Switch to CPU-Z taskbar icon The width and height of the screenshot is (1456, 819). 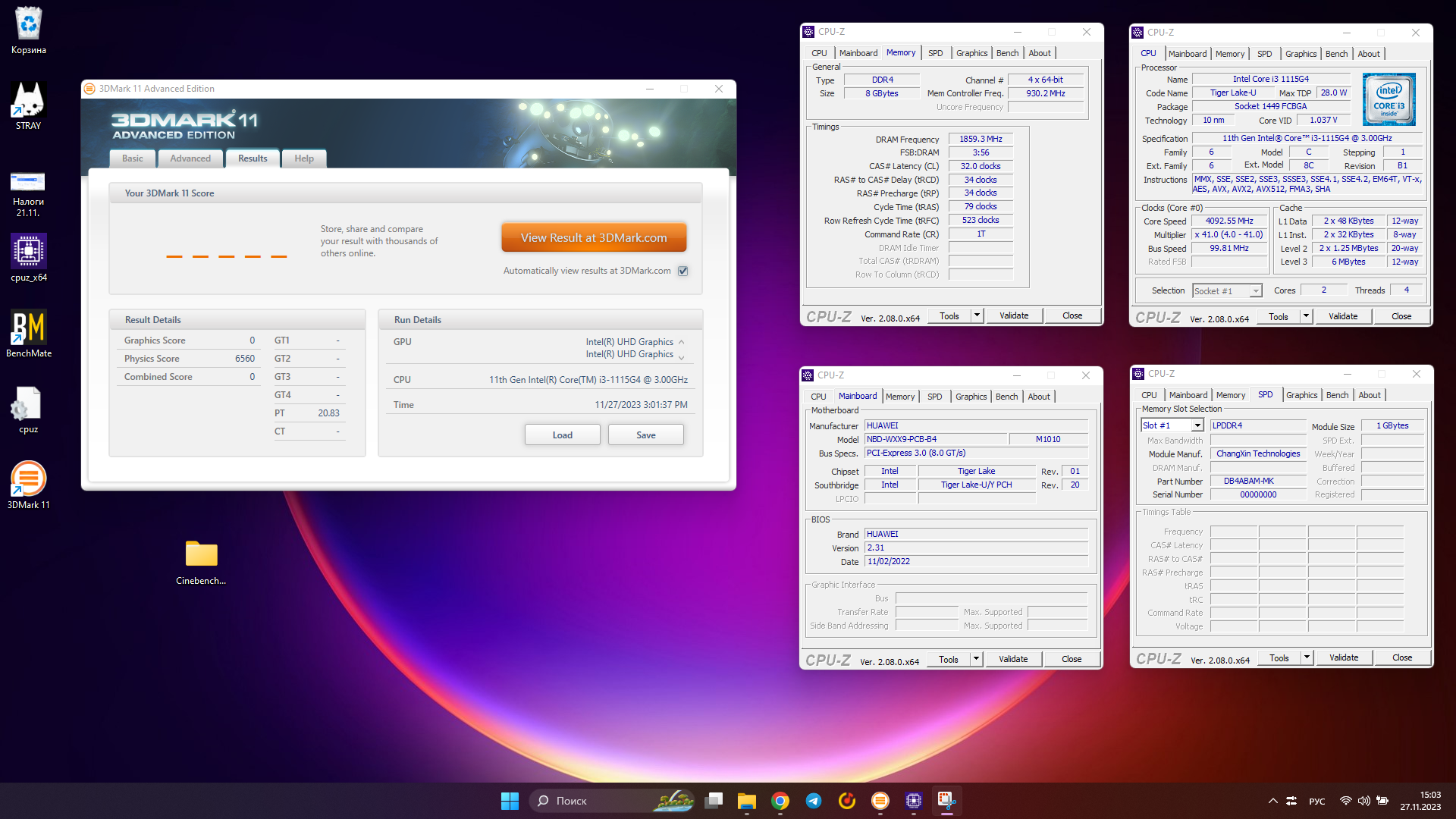[x=914, y=801]
